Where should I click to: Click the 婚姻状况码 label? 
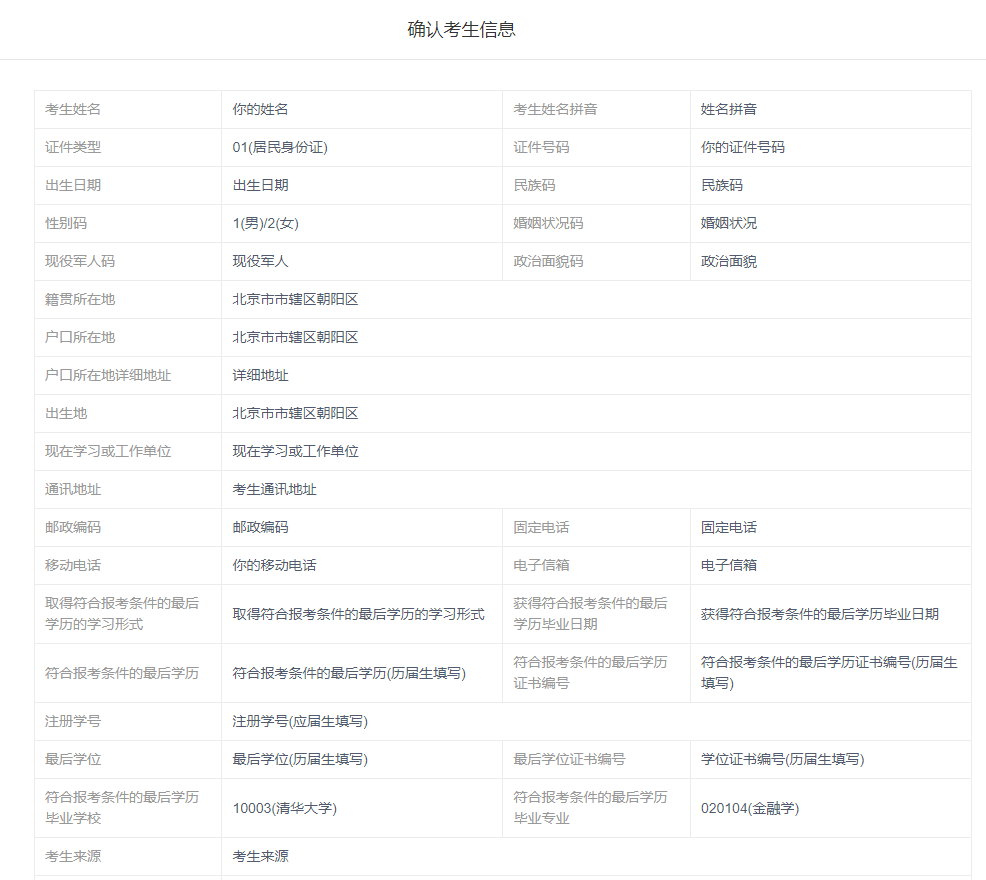point(548,223)
